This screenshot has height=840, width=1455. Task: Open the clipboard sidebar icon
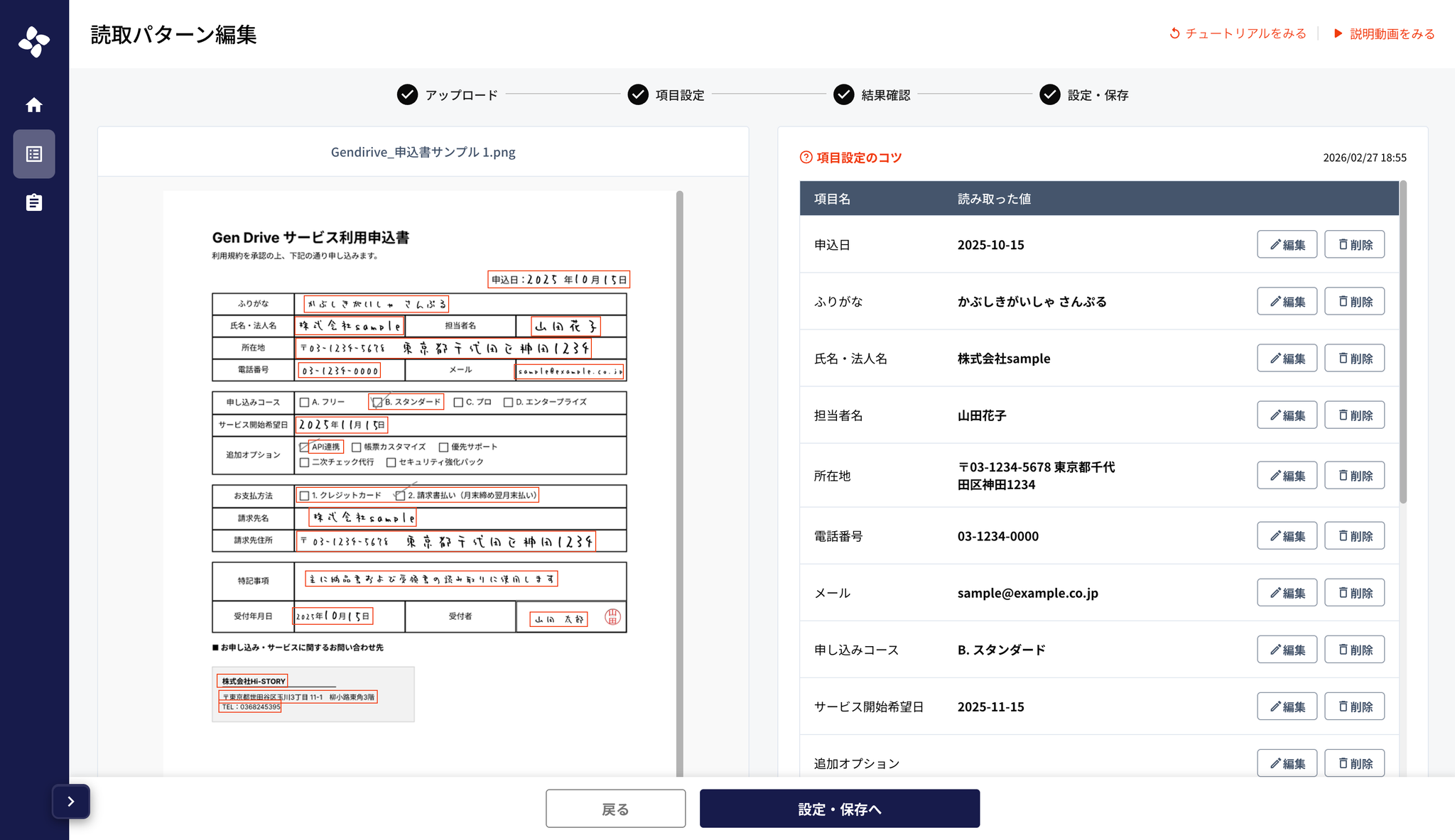pyautogui.click(x=34, y=203)
